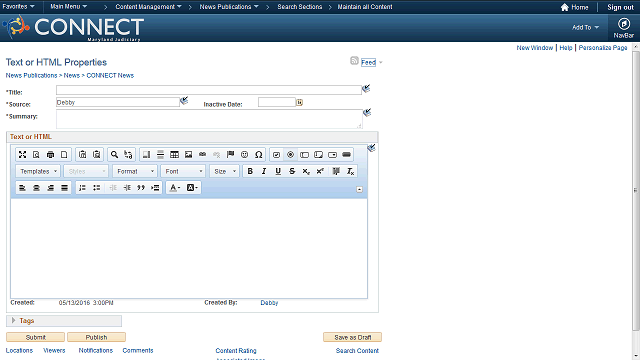Screen dimensions: 640x360
Task: Apply subscript formatting
Action: (306, 171)
